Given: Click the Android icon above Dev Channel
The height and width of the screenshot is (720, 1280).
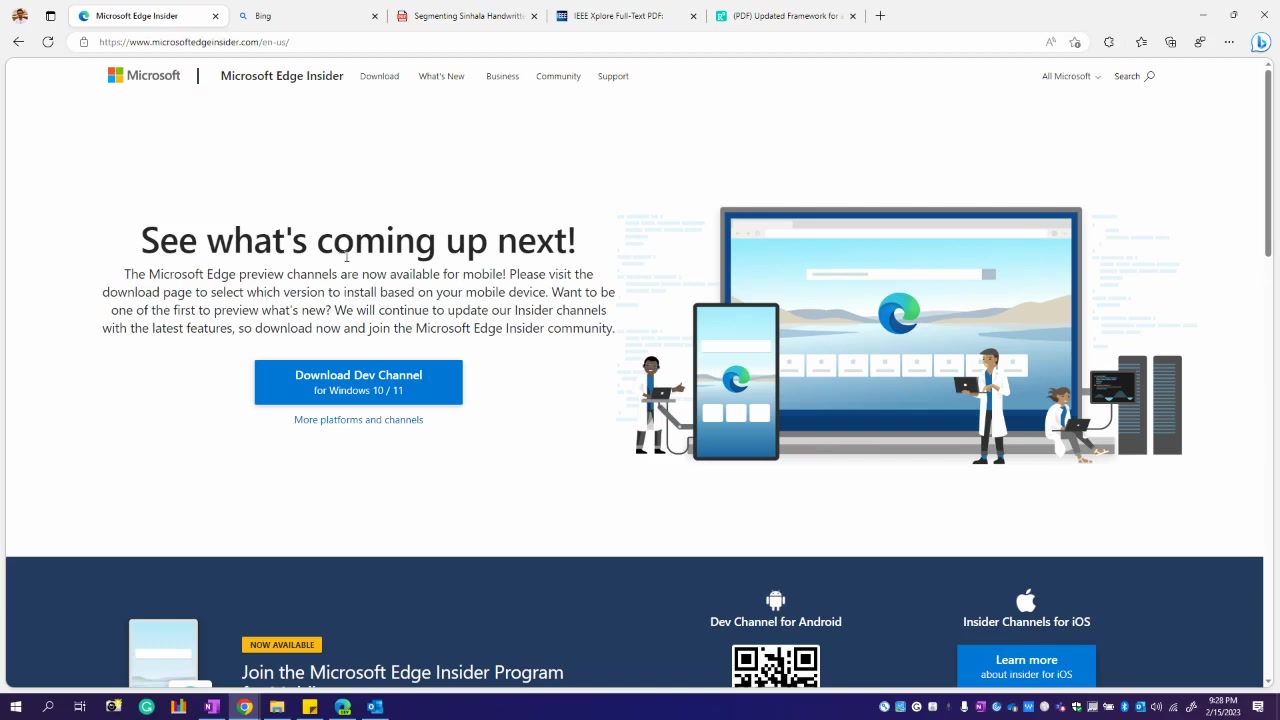Looking at the screenshot, I should [775, 599].
